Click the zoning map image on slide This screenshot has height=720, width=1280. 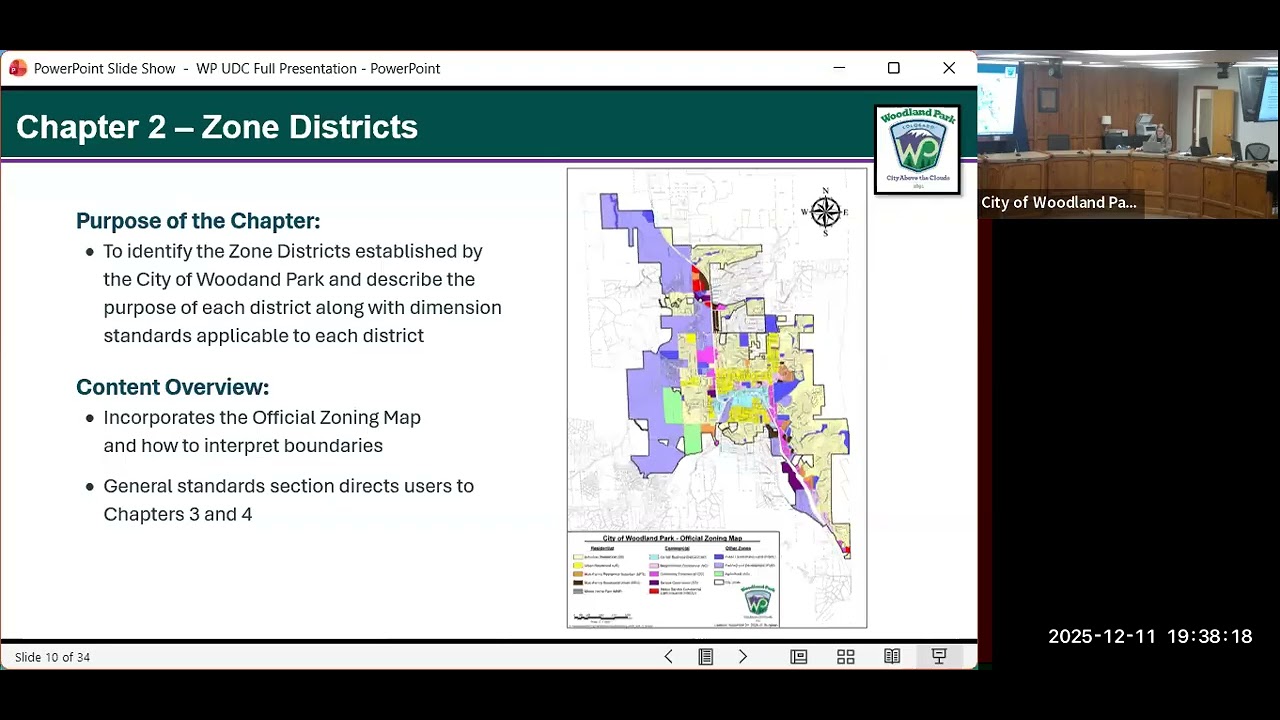click(x=717, y=398)
